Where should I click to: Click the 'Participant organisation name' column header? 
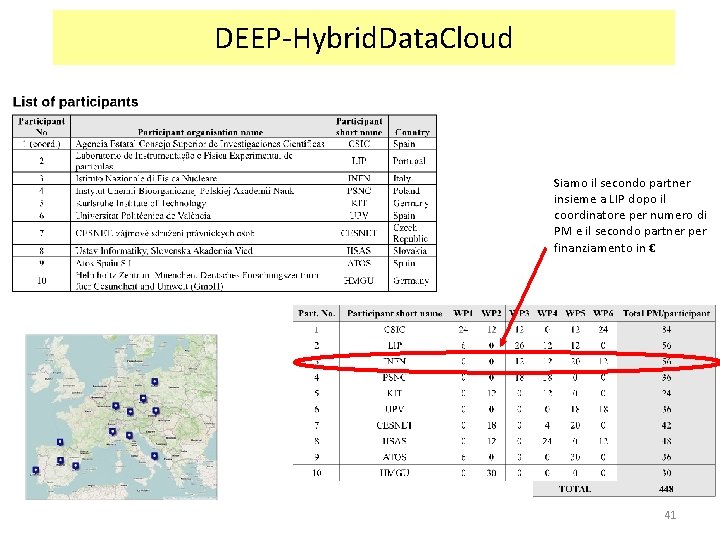200,132
